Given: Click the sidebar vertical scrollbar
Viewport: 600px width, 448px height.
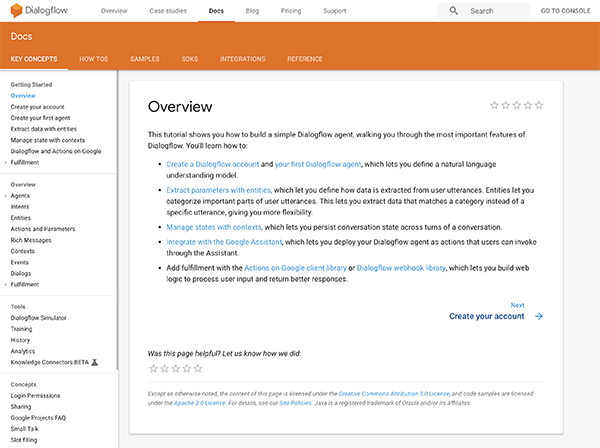Looking at the screenshot, I should pyautogui.click(x=117, y=220).
